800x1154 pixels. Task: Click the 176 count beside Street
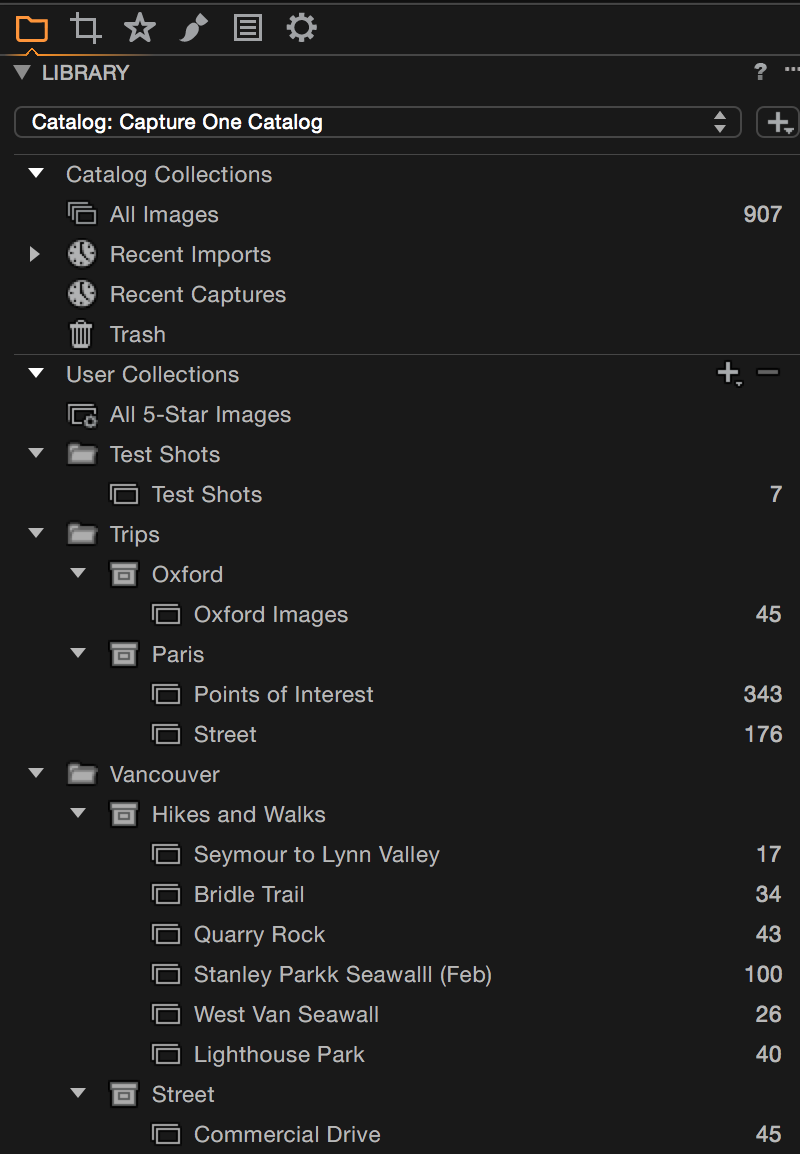tap(763, 734)
